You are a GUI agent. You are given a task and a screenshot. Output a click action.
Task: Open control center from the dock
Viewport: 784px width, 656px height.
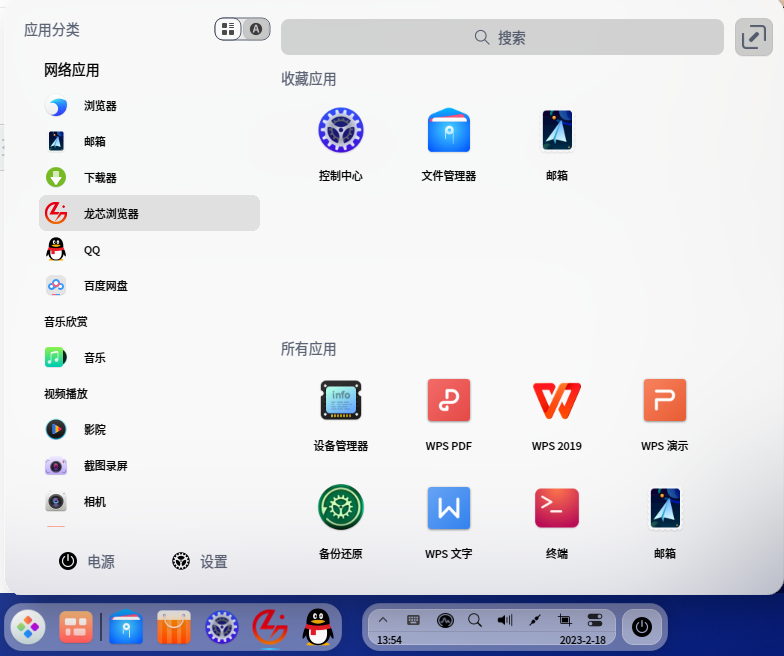tap(222, 626)
